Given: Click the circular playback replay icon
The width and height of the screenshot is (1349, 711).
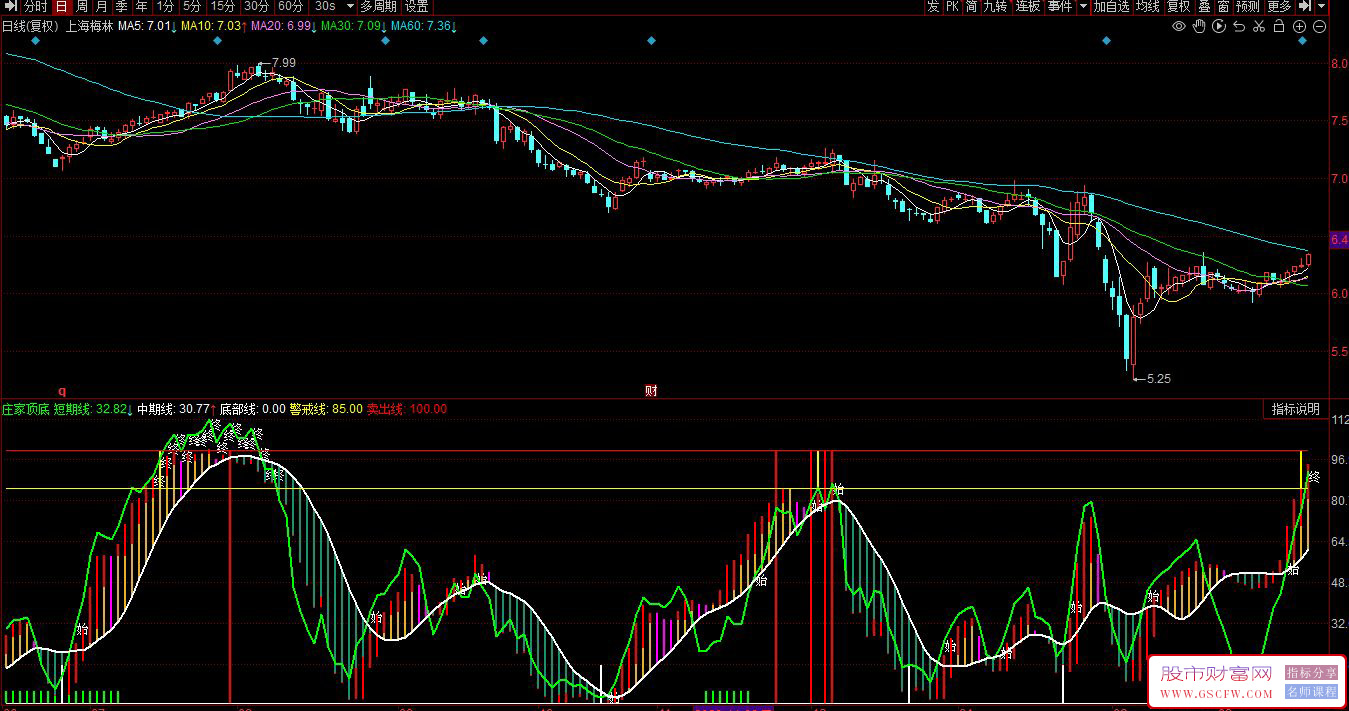Looking at the screenshot, I should click(x=1219, y=26).
